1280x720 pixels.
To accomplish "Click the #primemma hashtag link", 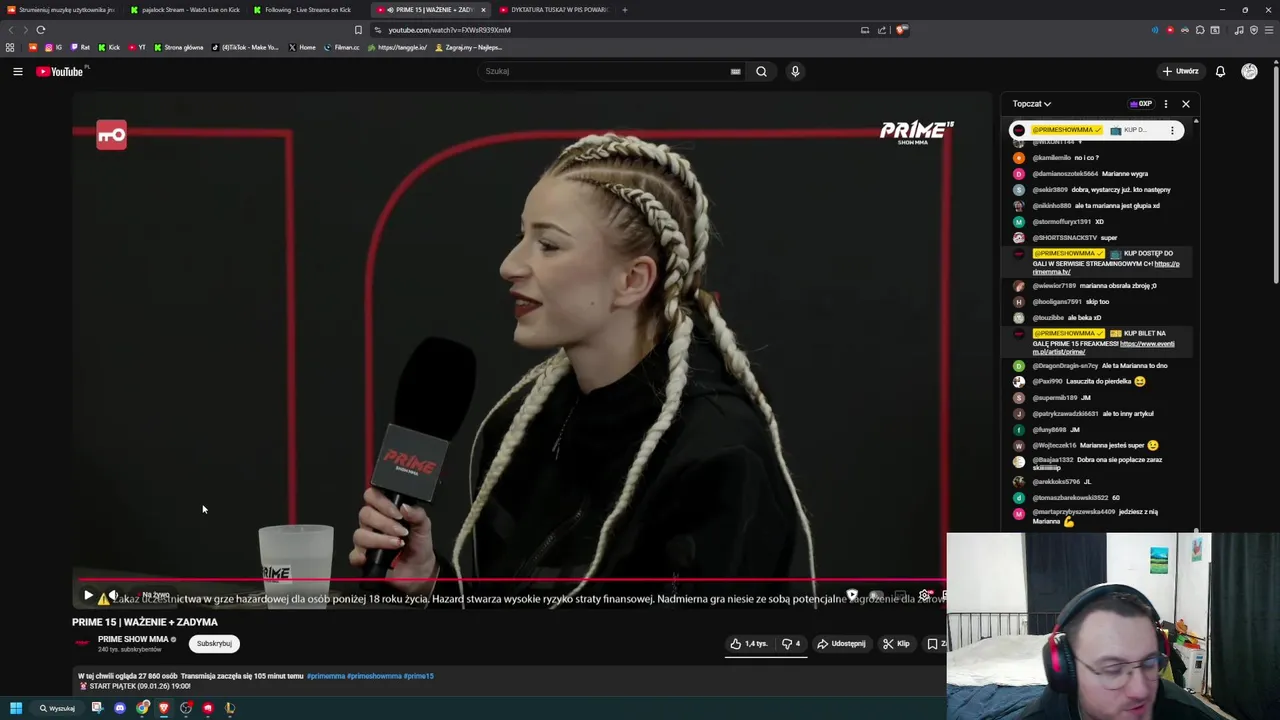I will click(x=325, y=676).
